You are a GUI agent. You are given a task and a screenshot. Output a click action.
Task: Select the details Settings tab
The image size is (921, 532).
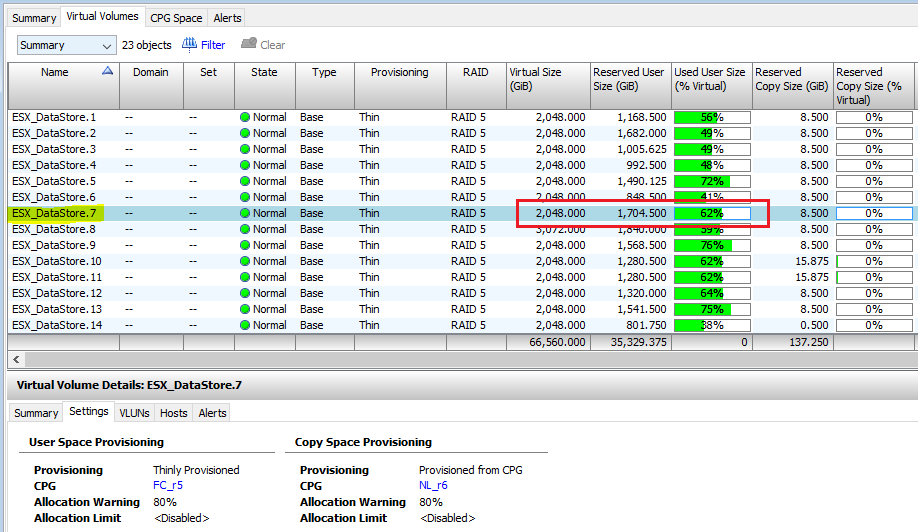[89, 412]
